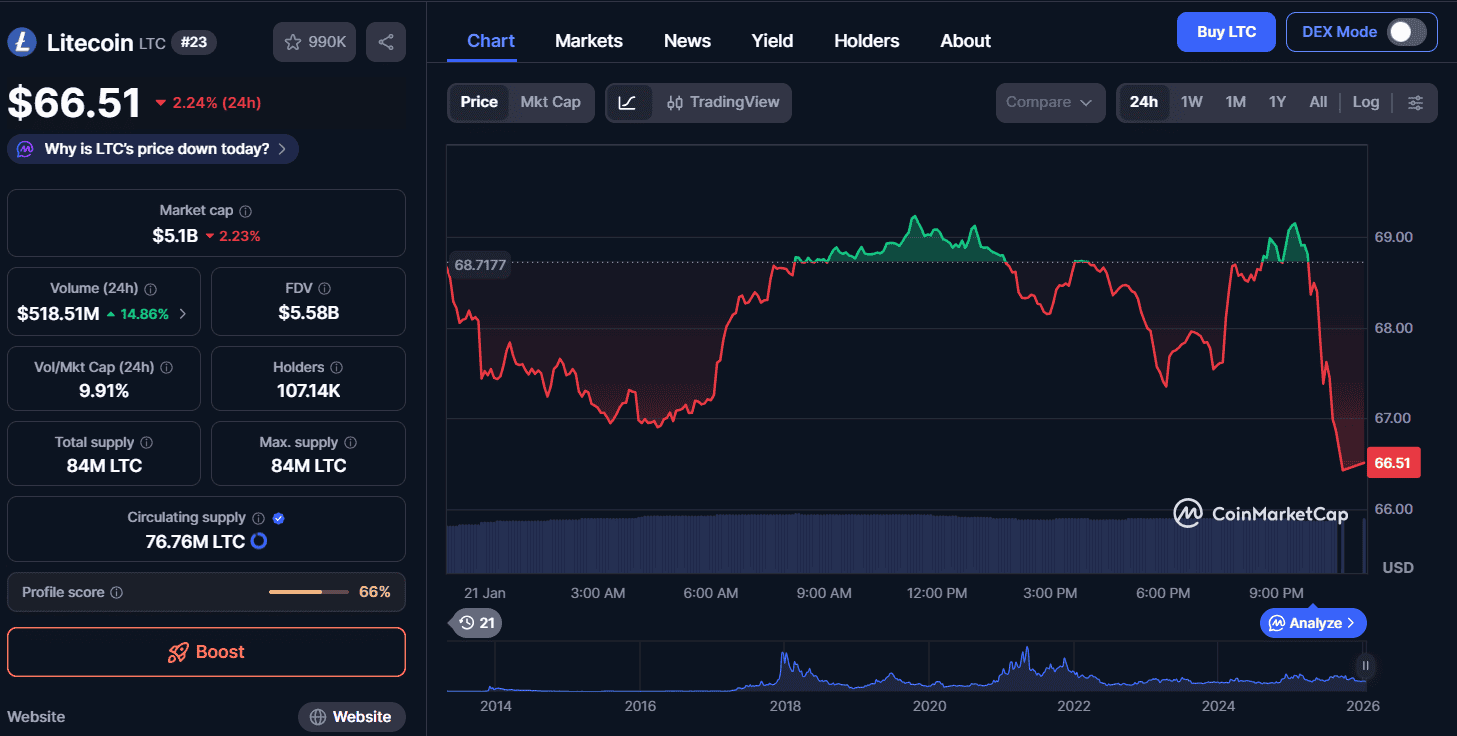Open the Holders tab

click(x=866, y=41)
